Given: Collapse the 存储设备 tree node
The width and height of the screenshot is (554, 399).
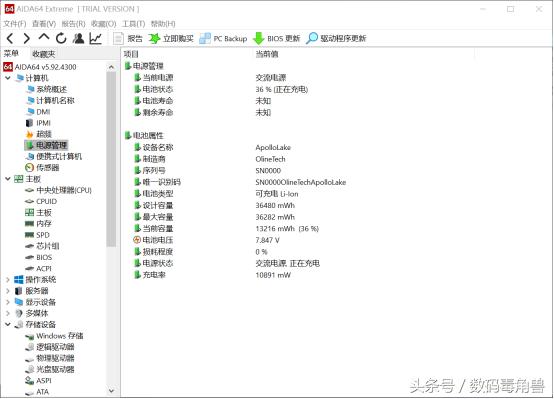Looking at the screenshot, I should (x=8, y=324).
